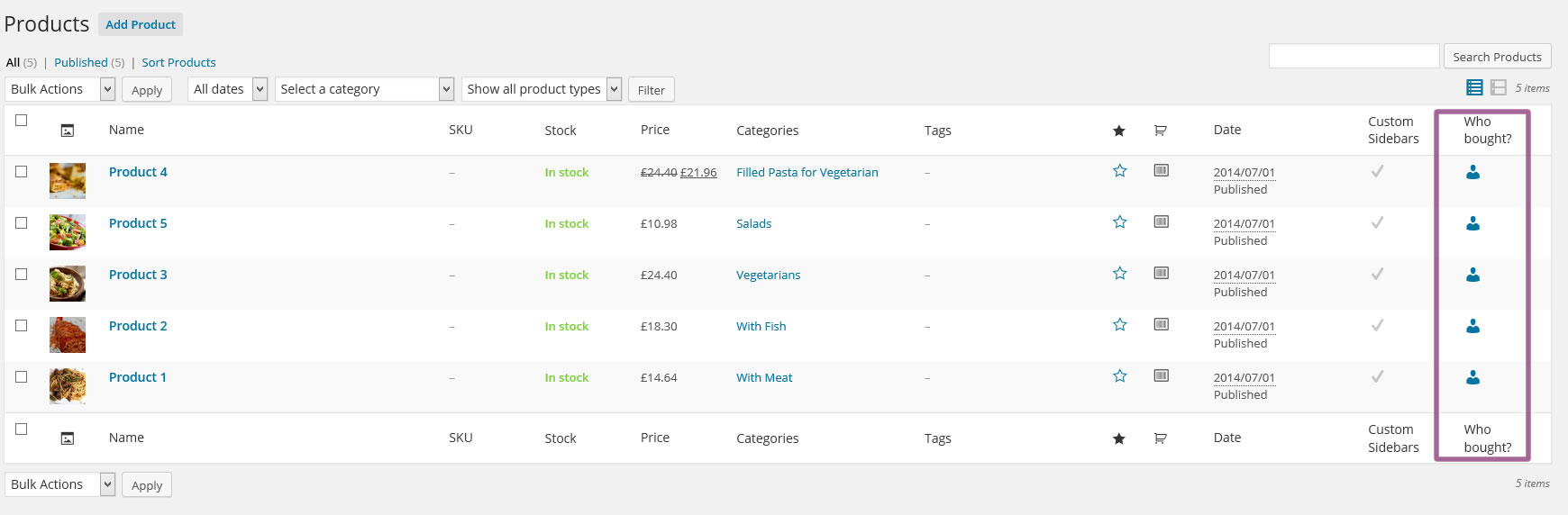Screen dimensions: 1568x515
Task: Toggle featured star for Product 5
Action: [1119, 222]
